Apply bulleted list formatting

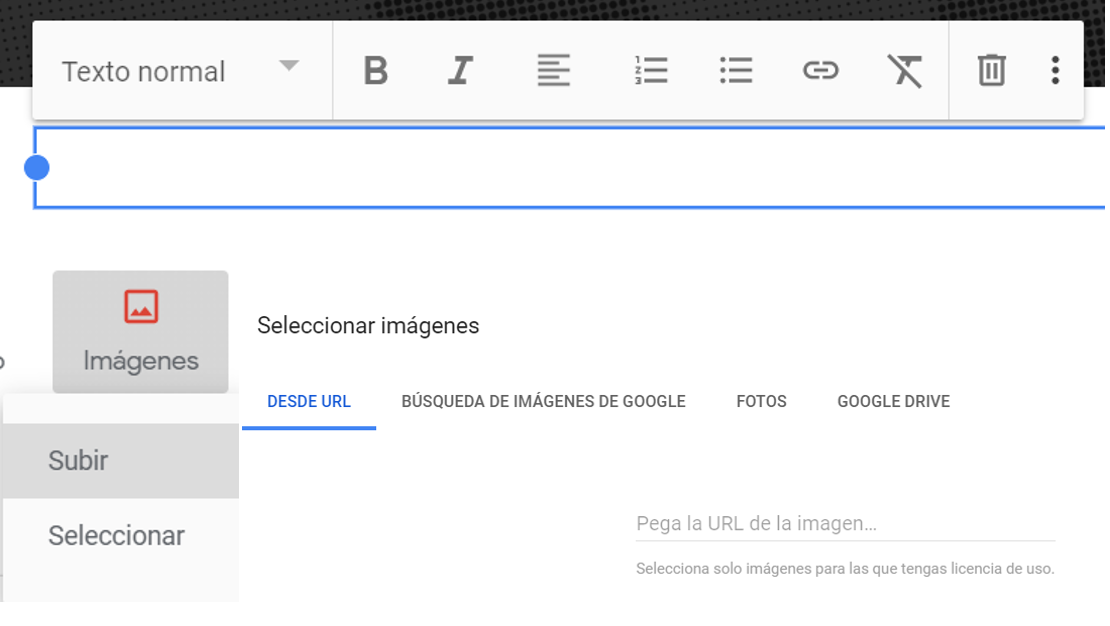(736, 71)
